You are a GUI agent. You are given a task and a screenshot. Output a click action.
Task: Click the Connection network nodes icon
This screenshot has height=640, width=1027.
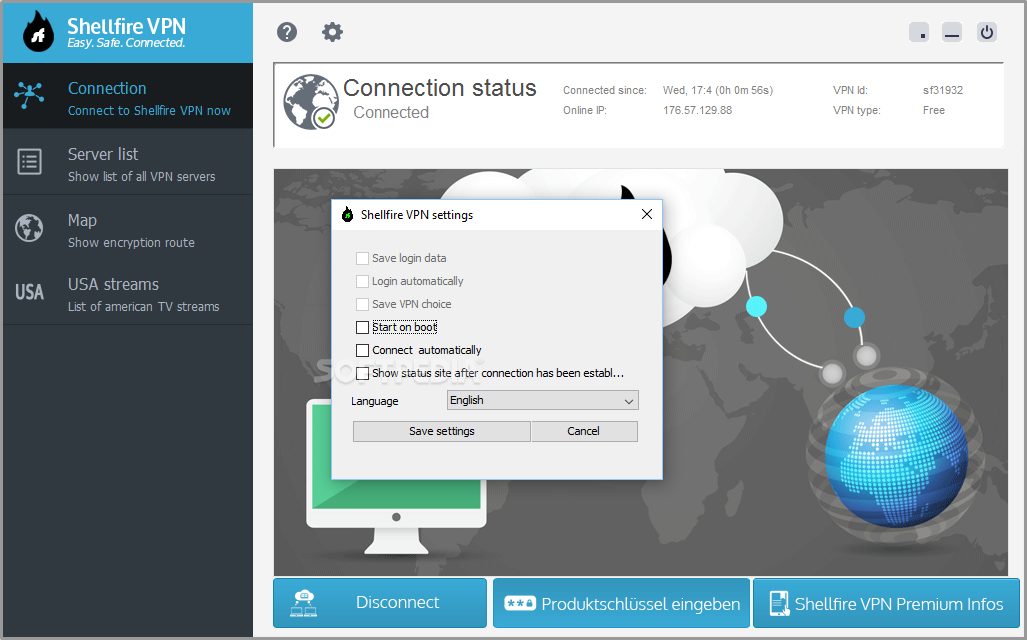pyautogui.click(x=29, y=96)
